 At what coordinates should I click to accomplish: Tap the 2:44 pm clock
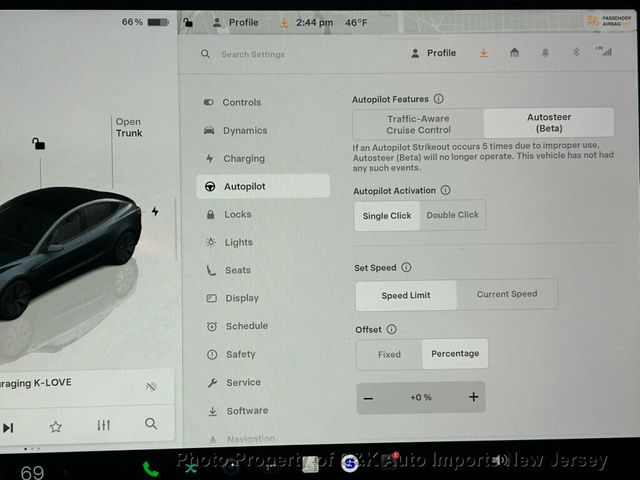point(314,22)
